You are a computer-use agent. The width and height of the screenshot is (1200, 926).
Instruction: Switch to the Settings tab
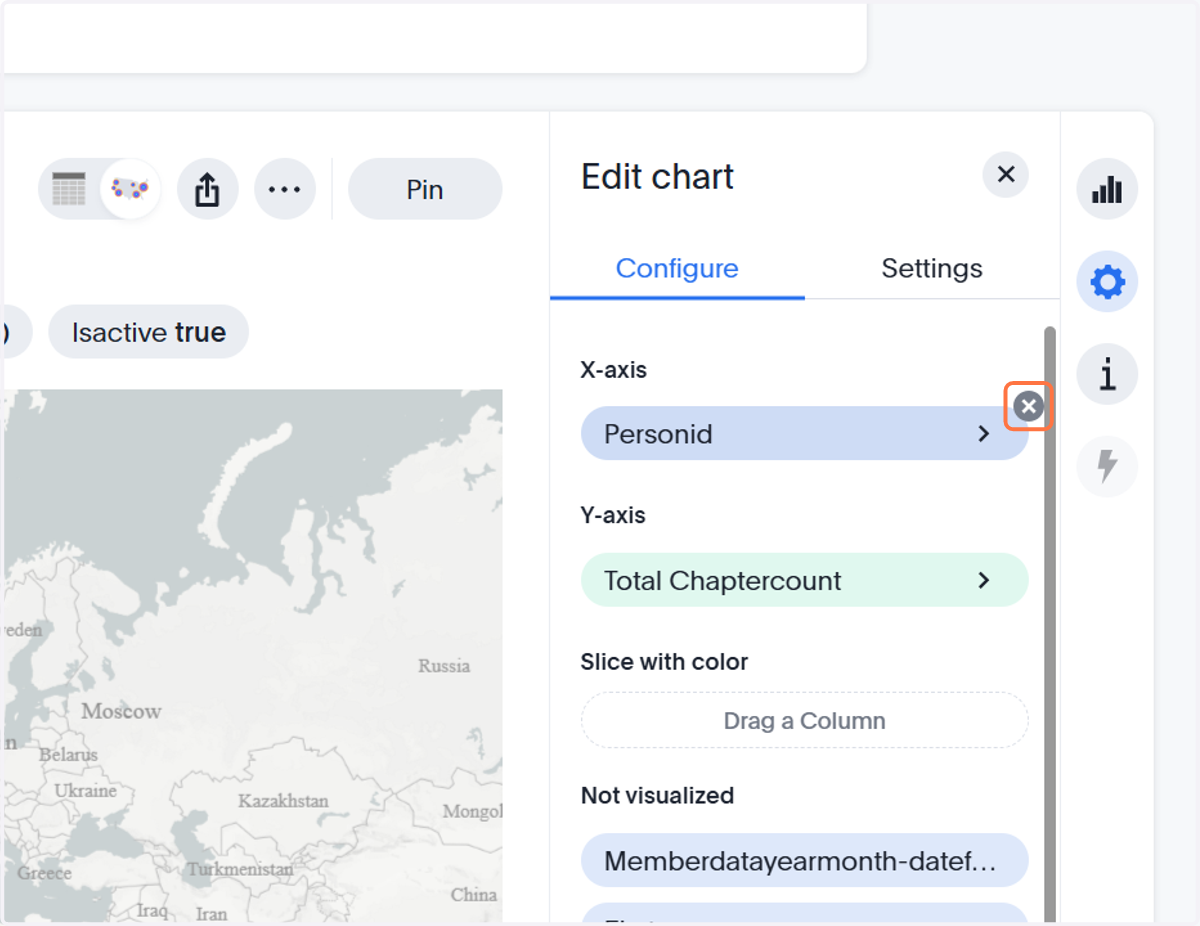pyautogui.click(x=932, y=268)
